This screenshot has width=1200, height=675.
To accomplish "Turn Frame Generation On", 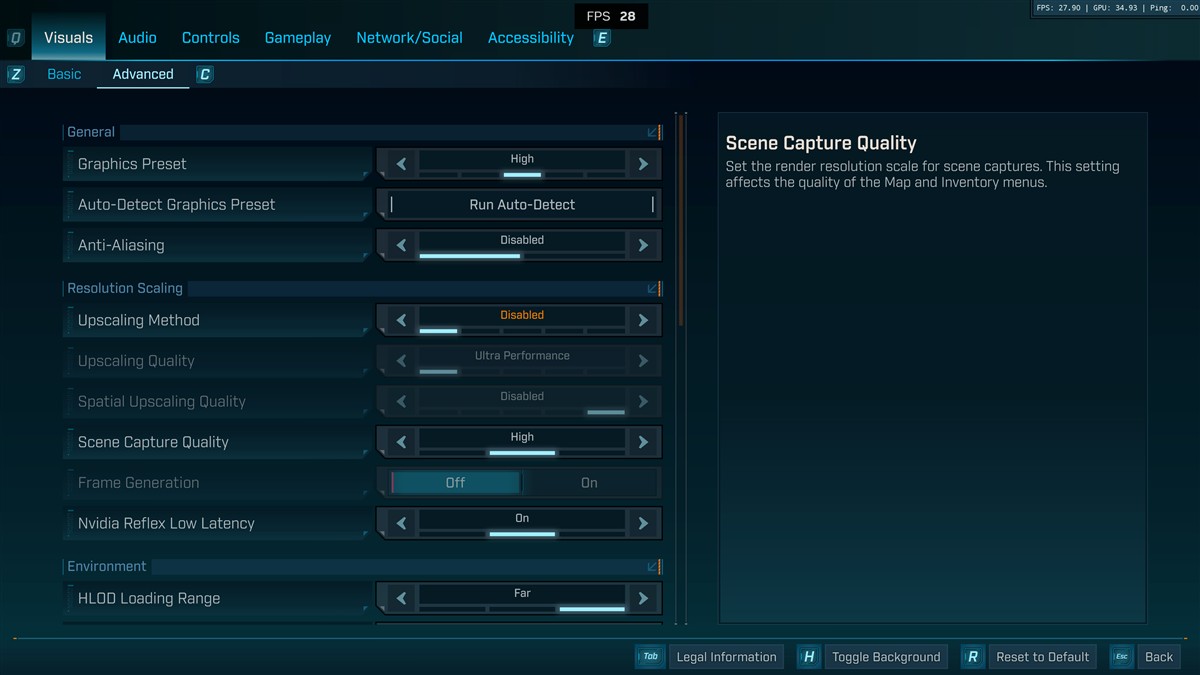I will [x=589, y=483].
